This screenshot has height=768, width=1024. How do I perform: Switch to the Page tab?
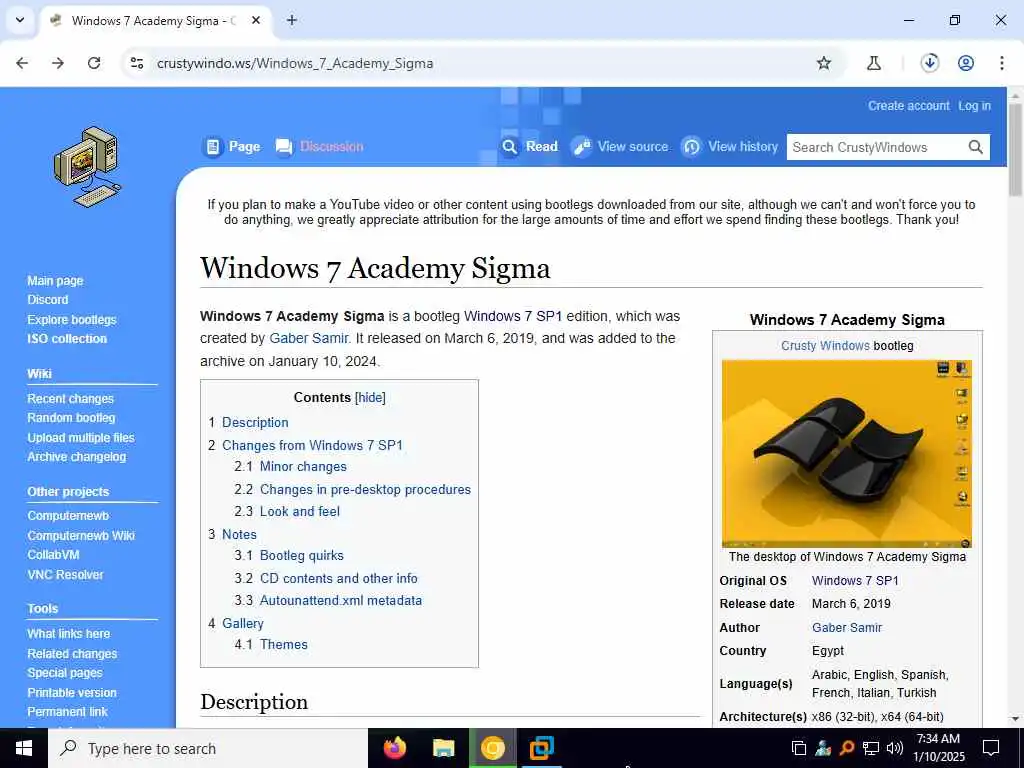pyautogui.click(x=232, y=146)
